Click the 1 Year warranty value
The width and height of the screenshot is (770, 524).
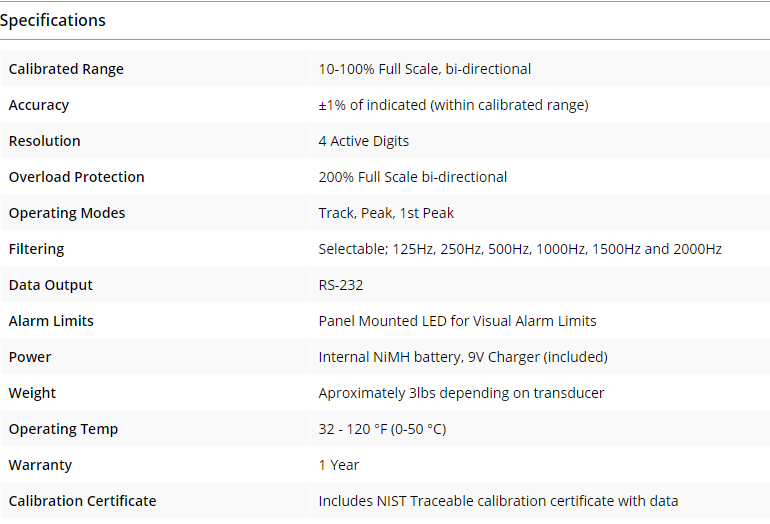[339, 465]
